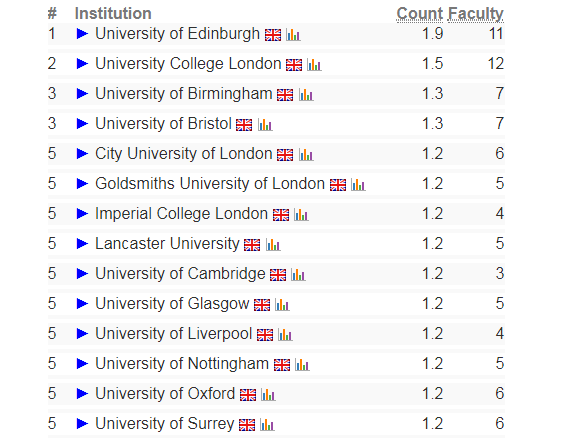Image resolution: width=563 pixels, height=438 pixels.
Task: Expand University of Liverpool disclosure triangle
Action: pyautogui.click(x=82, y=334)
